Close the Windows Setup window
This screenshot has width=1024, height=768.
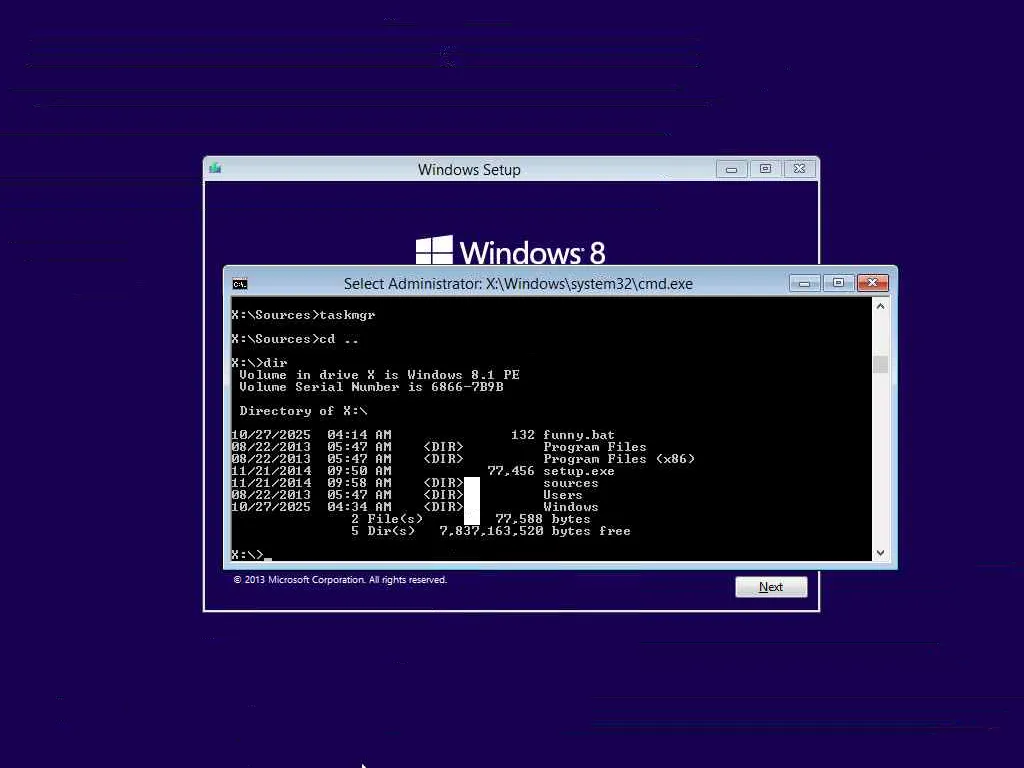coord(799,169)
